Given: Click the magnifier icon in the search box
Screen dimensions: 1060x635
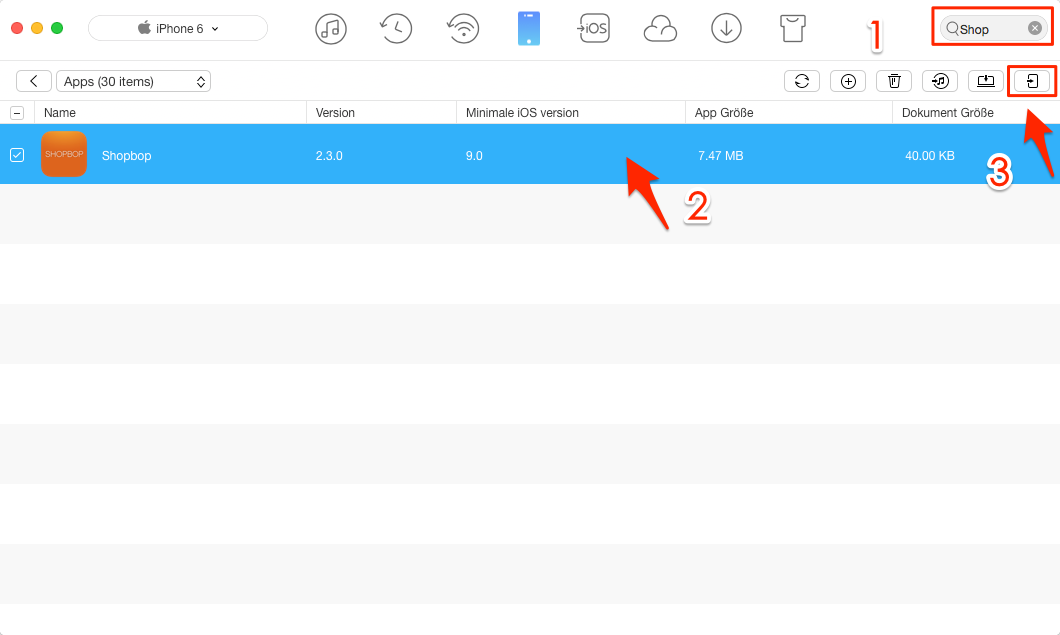Looking at the screenshot, I should 953,28.
